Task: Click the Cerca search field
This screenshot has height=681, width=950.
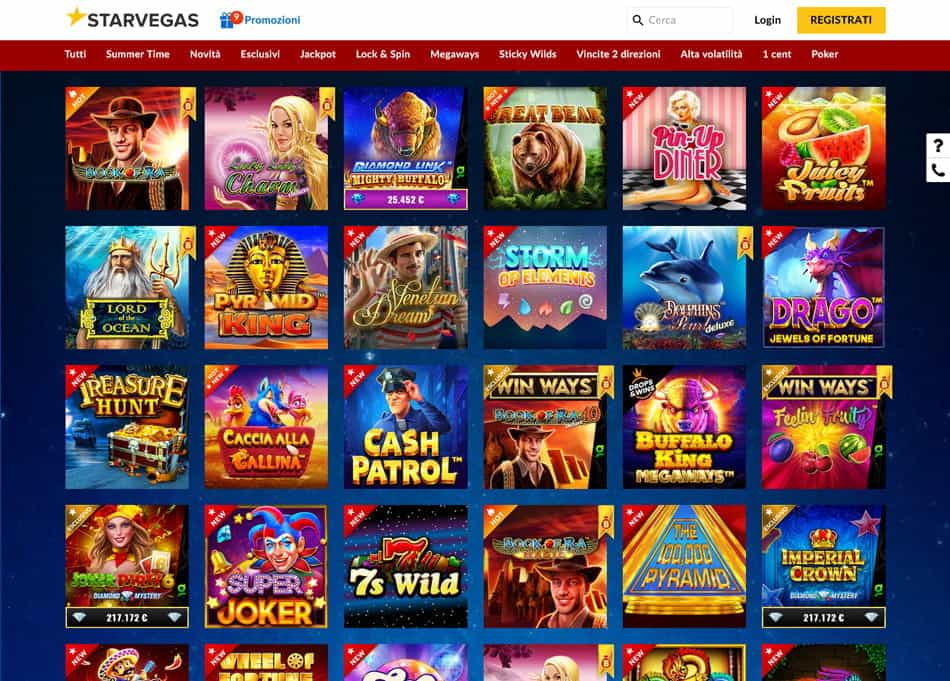Action: [680, 20]
